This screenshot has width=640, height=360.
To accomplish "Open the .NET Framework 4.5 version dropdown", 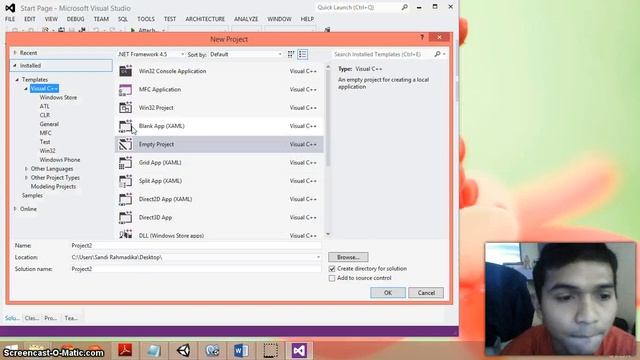I will [x=151, y=54].
